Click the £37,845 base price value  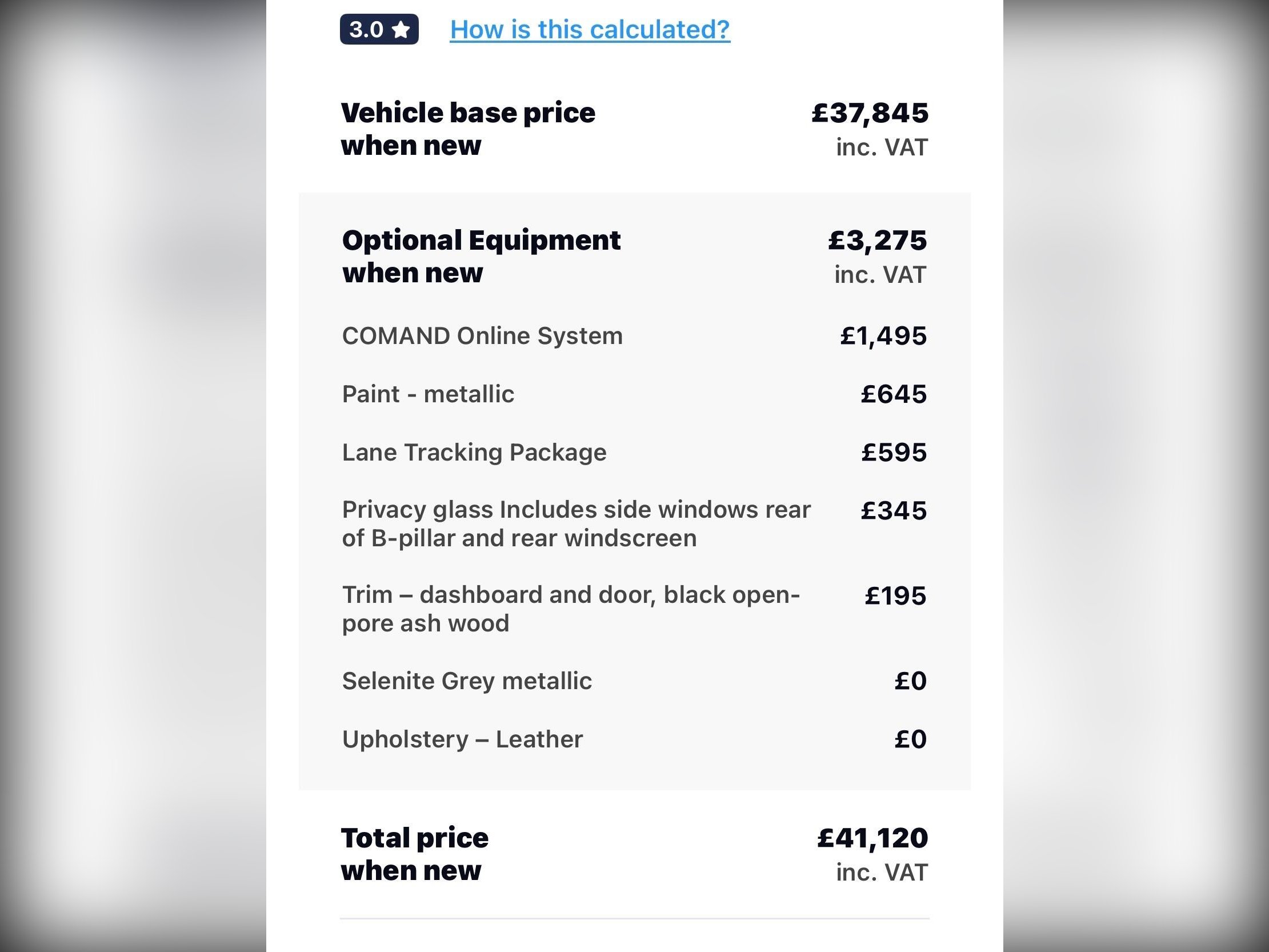[x=869, y=113]
